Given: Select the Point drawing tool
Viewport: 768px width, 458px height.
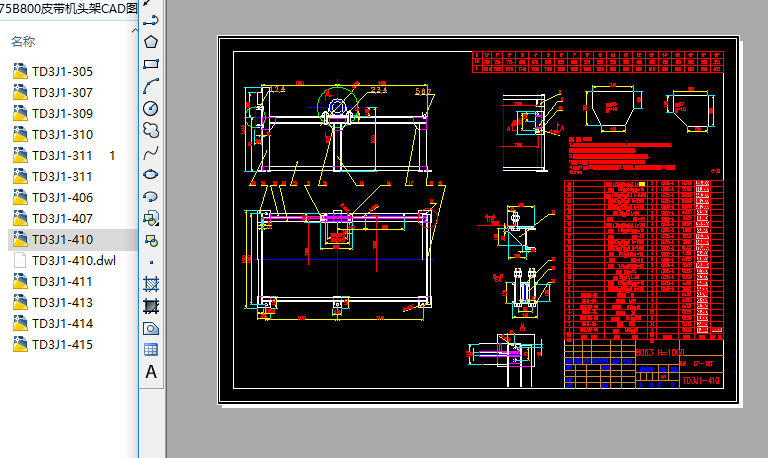Looking at the screenshot, I should pyautogui.click(x=151, y=263).
